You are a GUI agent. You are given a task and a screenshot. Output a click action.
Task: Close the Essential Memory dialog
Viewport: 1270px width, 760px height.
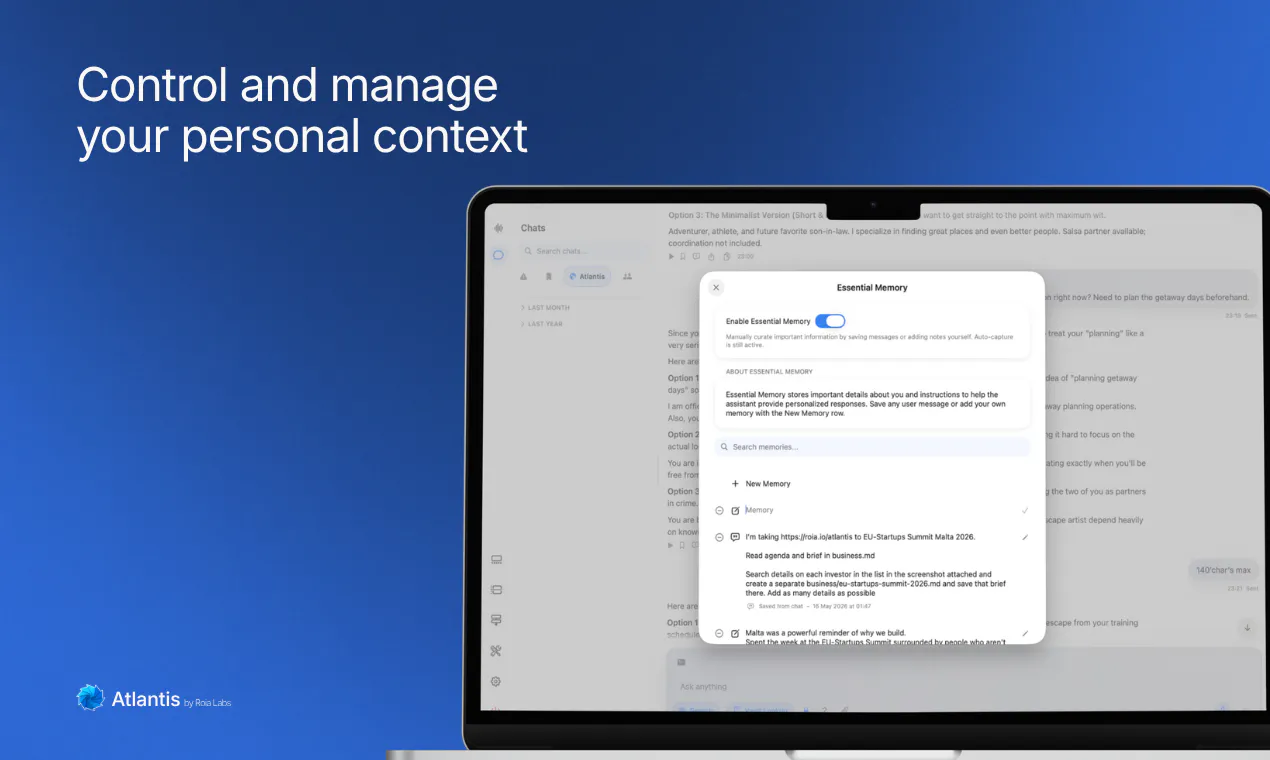716,287
